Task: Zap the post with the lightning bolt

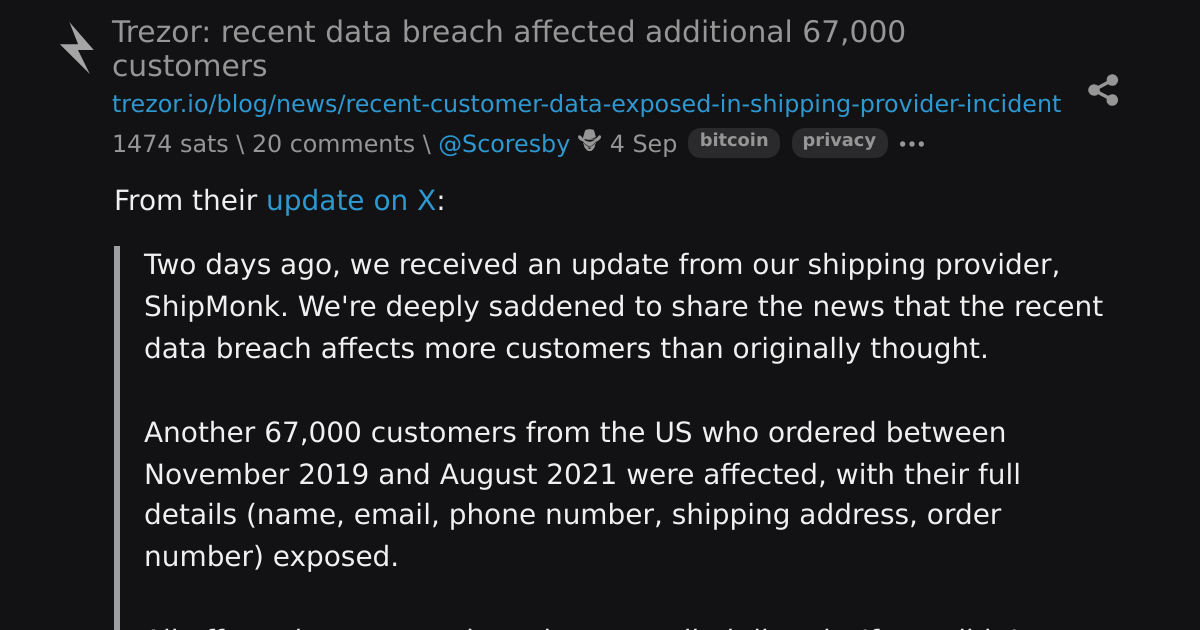Action: click(x=76, y=48)
